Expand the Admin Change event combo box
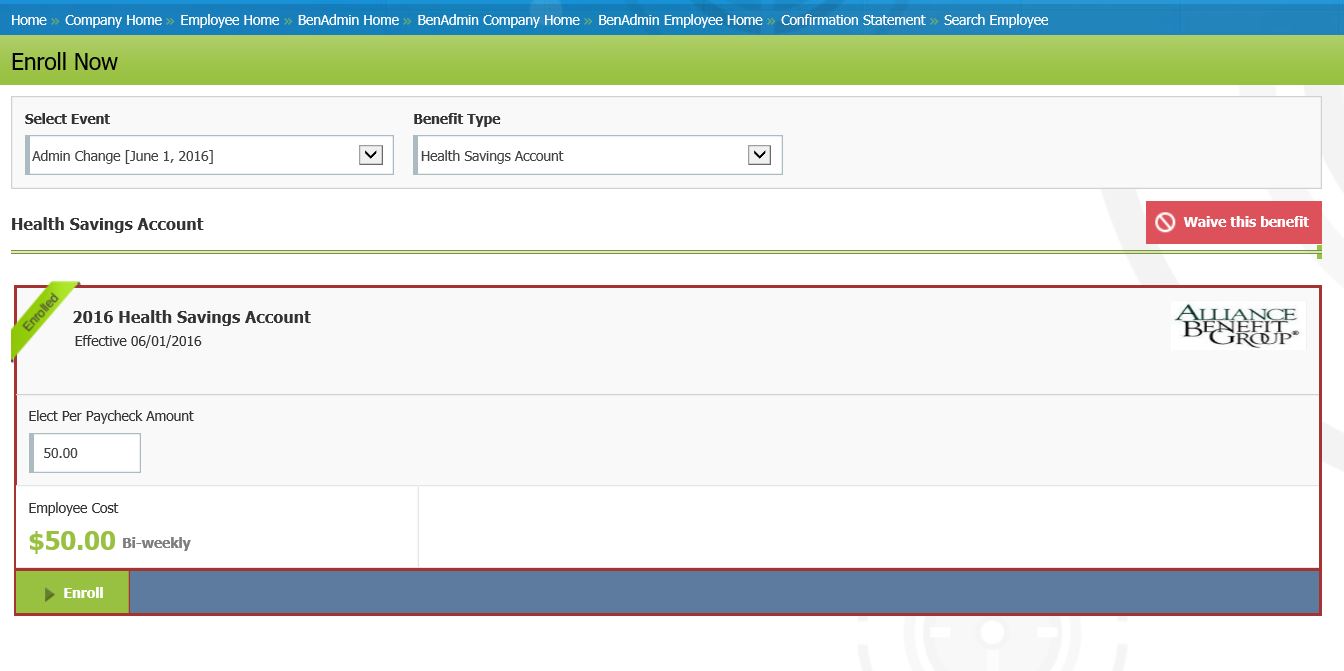Image resolution: width=1344 pixels, height=671 pixels. pyautogui.click(x=209, y=154)
